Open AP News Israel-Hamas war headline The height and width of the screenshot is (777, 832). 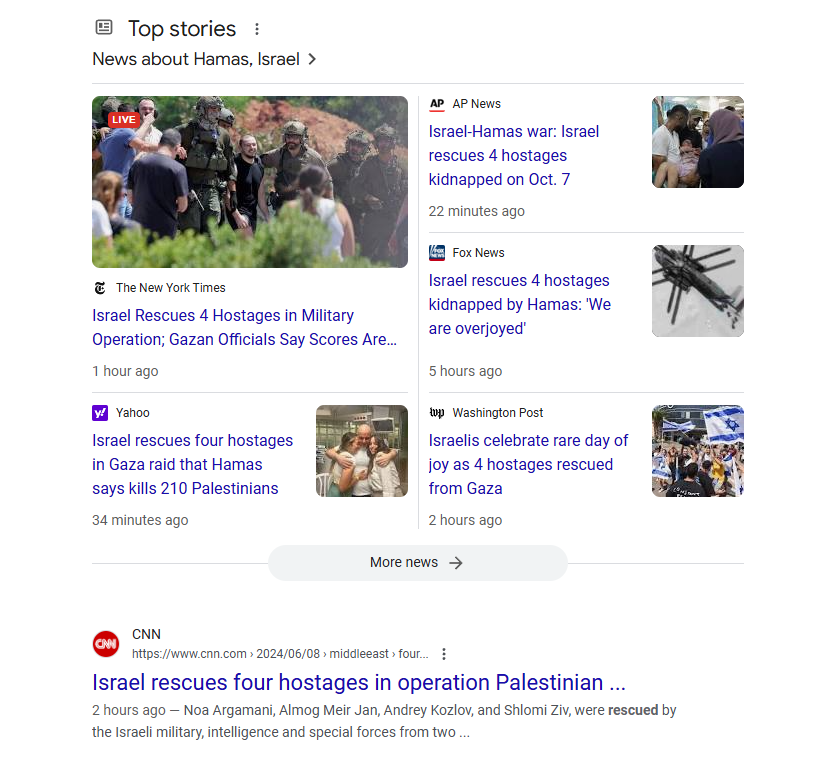(x=514, y=156)
